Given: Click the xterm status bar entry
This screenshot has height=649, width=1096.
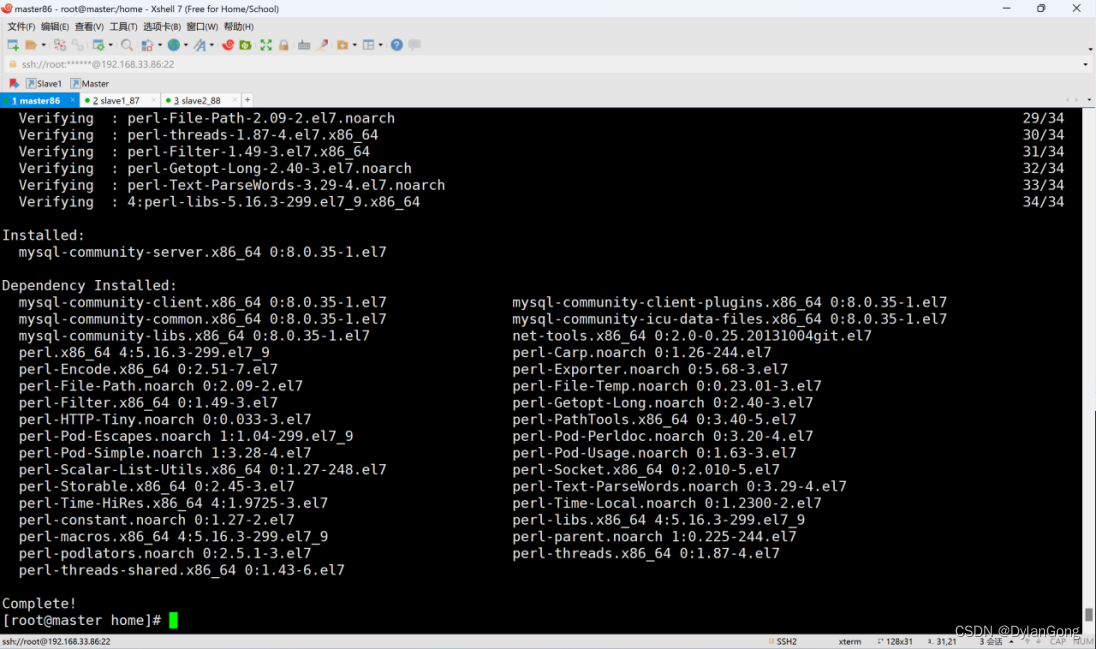Looking at the screenshot, I should [850, 641].
